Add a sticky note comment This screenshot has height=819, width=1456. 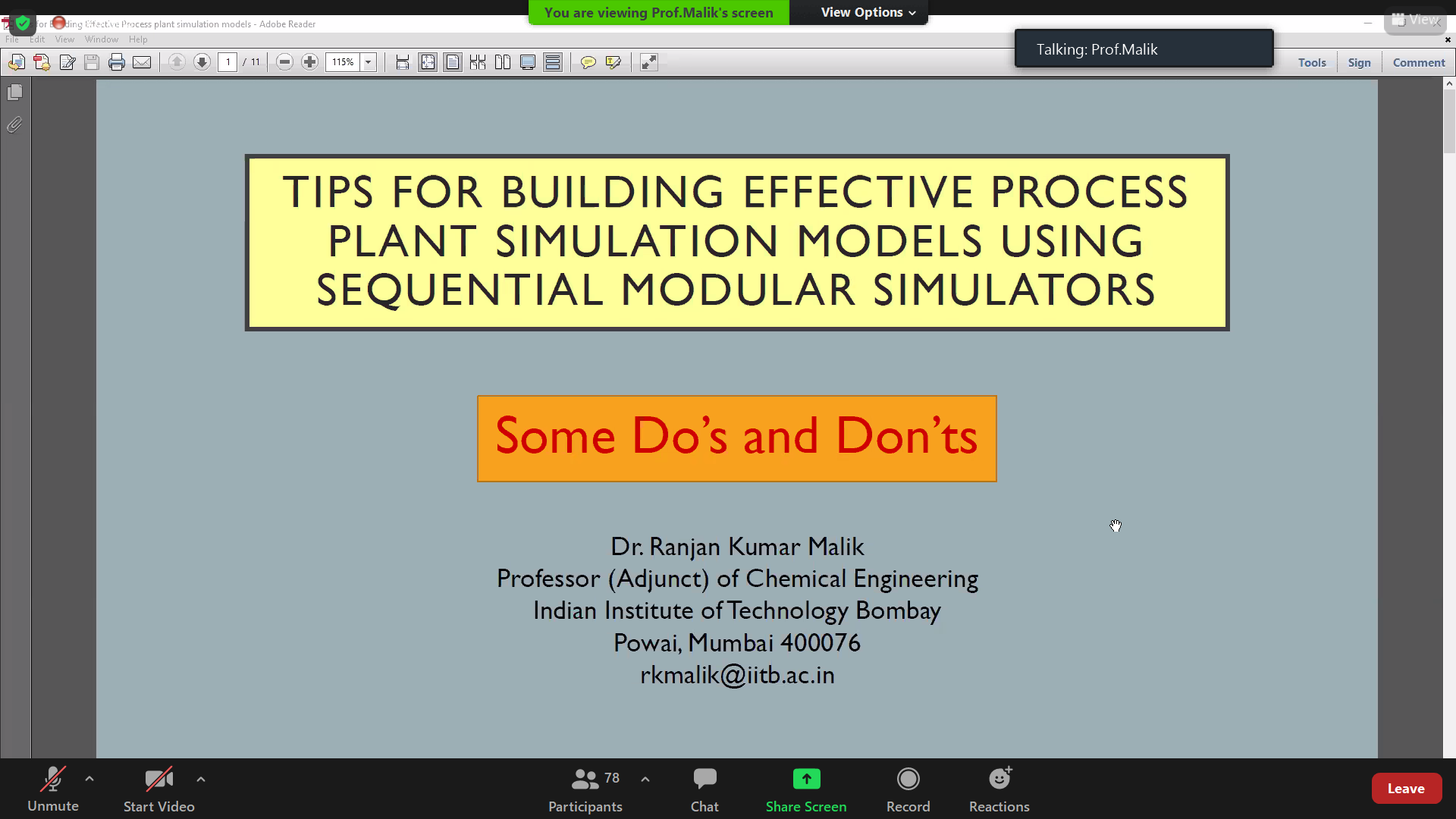pos(588,62)
